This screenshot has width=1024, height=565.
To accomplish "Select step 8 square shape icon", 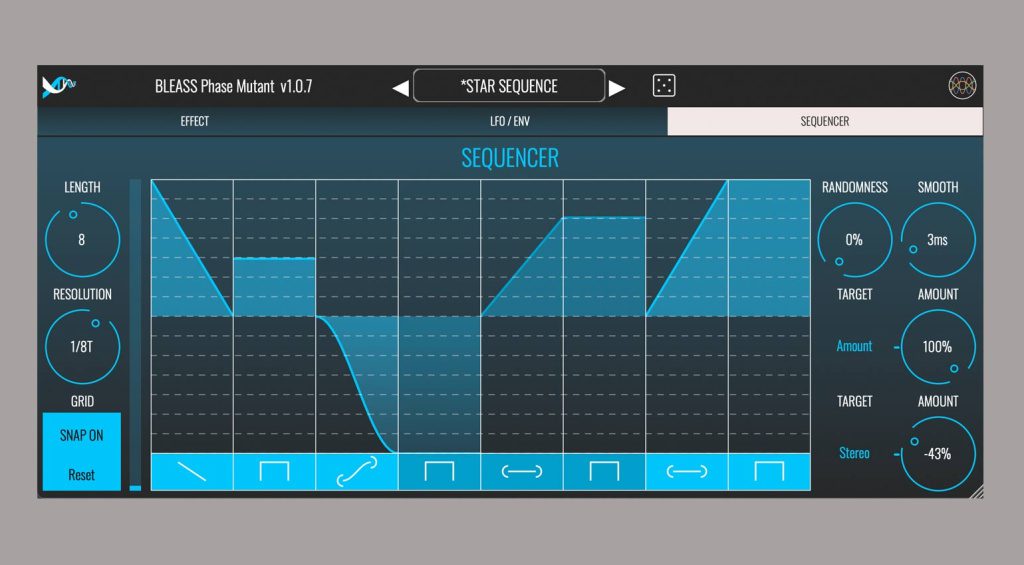I will click(x=769, y=472).
